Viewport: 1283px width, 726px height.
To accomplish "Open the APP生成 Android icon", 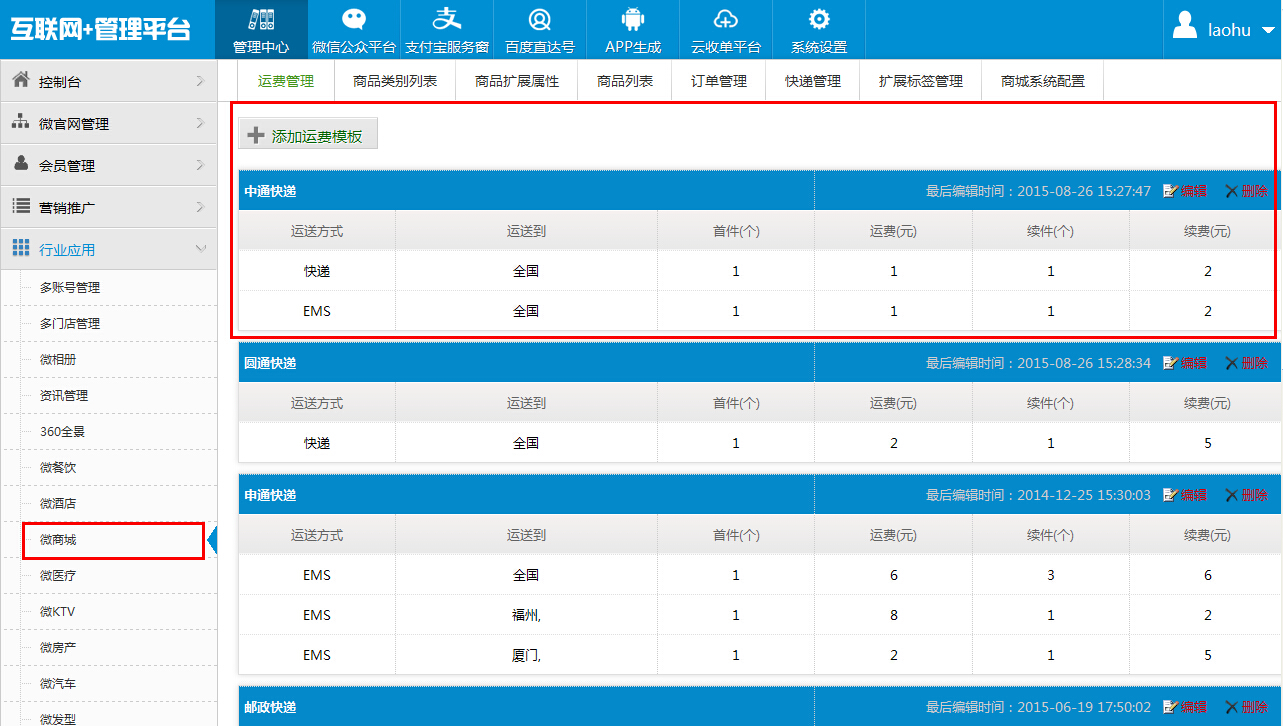I will tap(633, 20).
